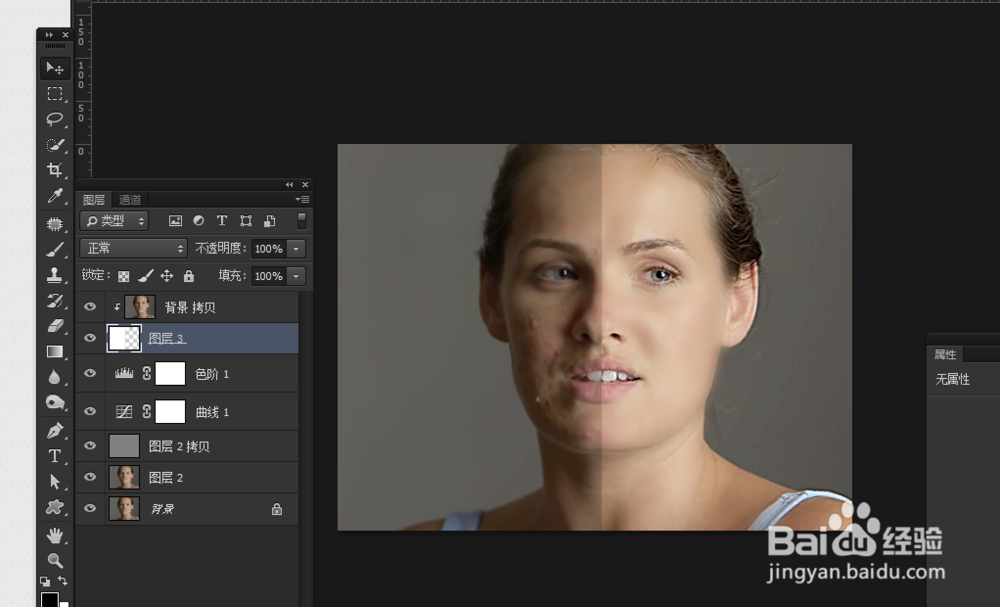The width and height of the screenshot is (1000, 607).
Task: Select the Crop tool
Action: coord(54,170)
